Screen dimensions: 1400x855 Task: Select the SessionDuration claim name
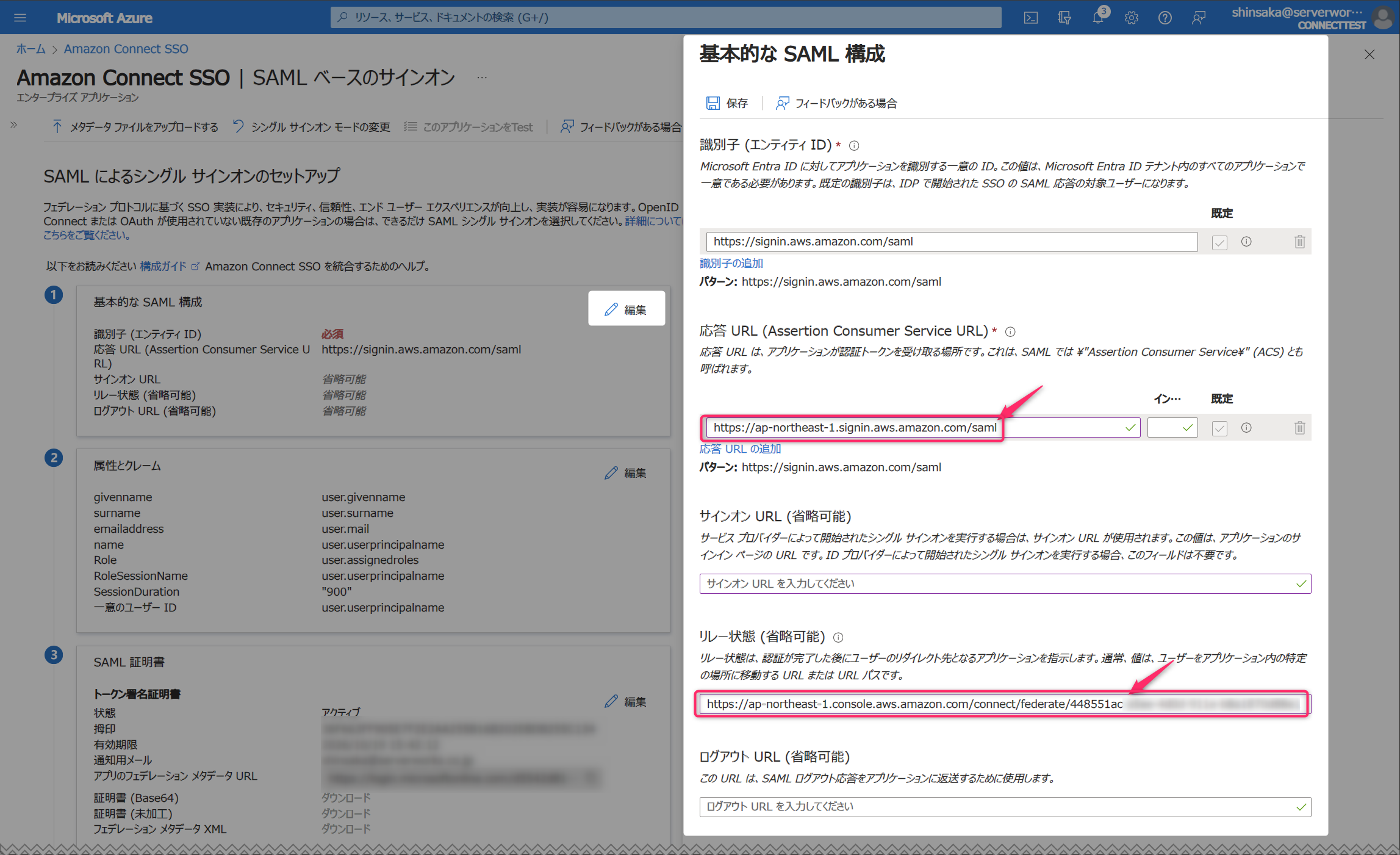(137, 592)
